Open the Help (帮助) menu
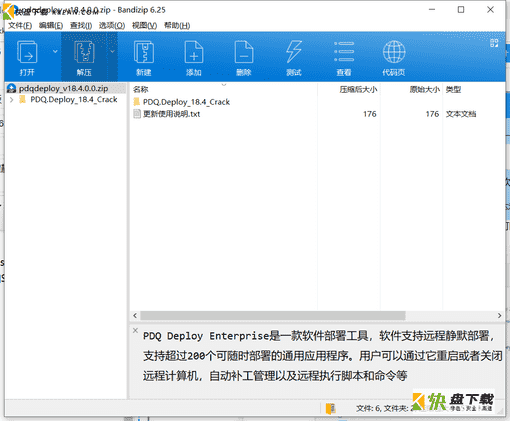The image size is (510, 421). [177, 26]
